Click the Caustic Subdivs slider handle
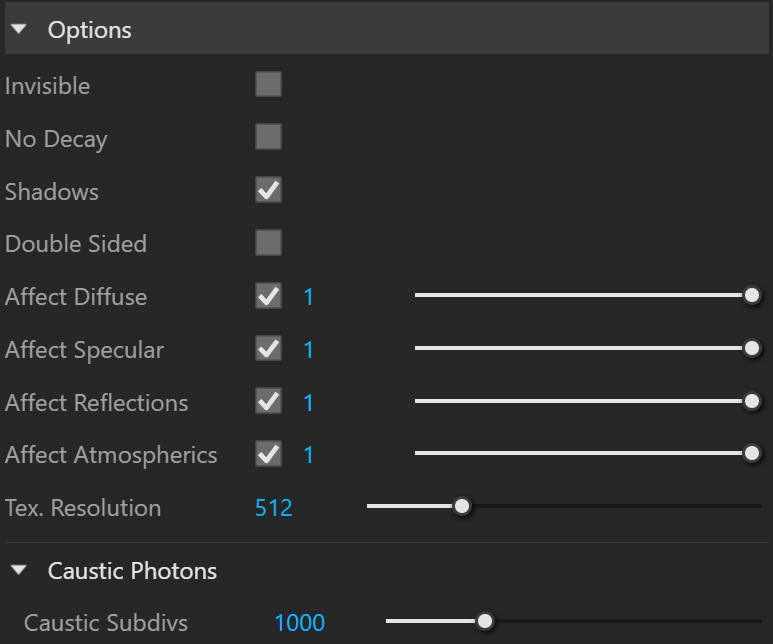The height and width of the screenshot is (644, 773). coord(485,621)
